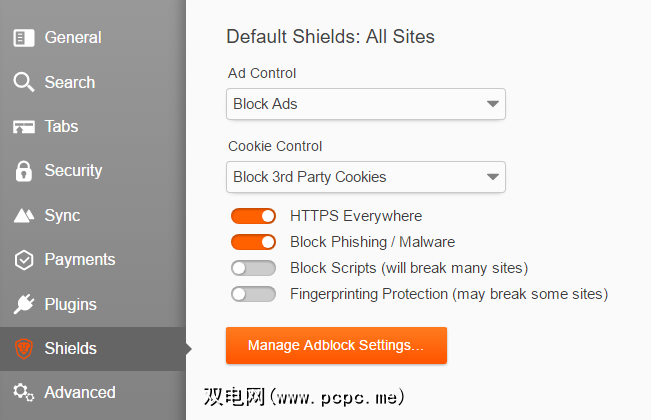Turn off Block Phishing / Malware switch
The height and width of the screenshot is (420, 651).
(253, 242)
